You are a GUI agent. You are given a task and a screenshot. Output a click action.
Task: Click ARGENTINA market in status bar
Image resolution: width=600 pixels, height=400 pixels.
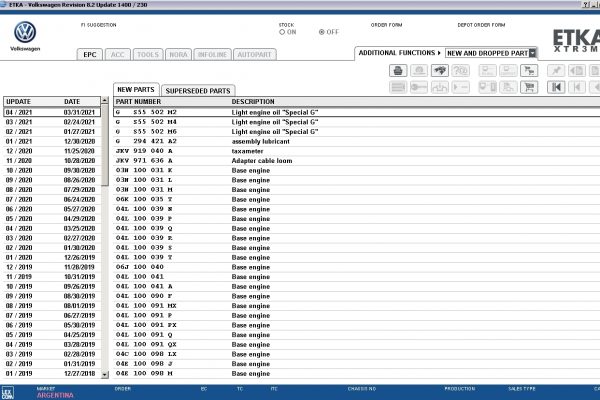tap(55, 395)
